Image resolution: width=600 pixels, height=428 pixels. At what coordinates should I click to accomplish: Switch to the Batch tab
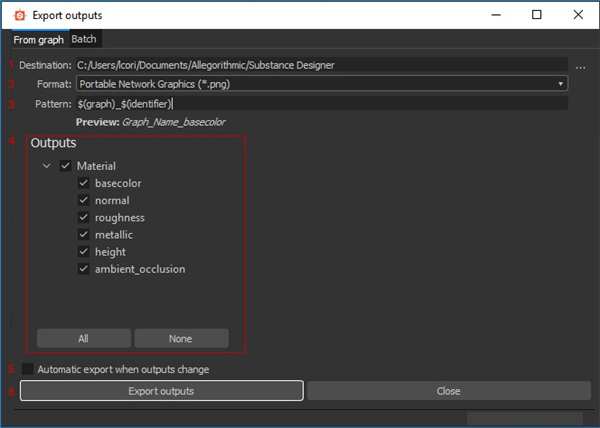pos(83,40)
